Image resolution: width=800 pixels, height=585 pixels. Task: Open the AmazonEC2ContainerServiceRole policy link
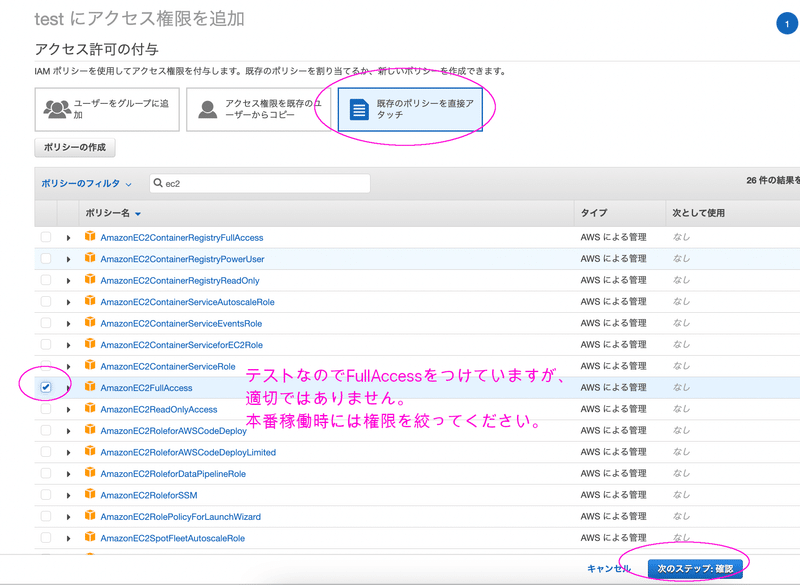(168, 367)
